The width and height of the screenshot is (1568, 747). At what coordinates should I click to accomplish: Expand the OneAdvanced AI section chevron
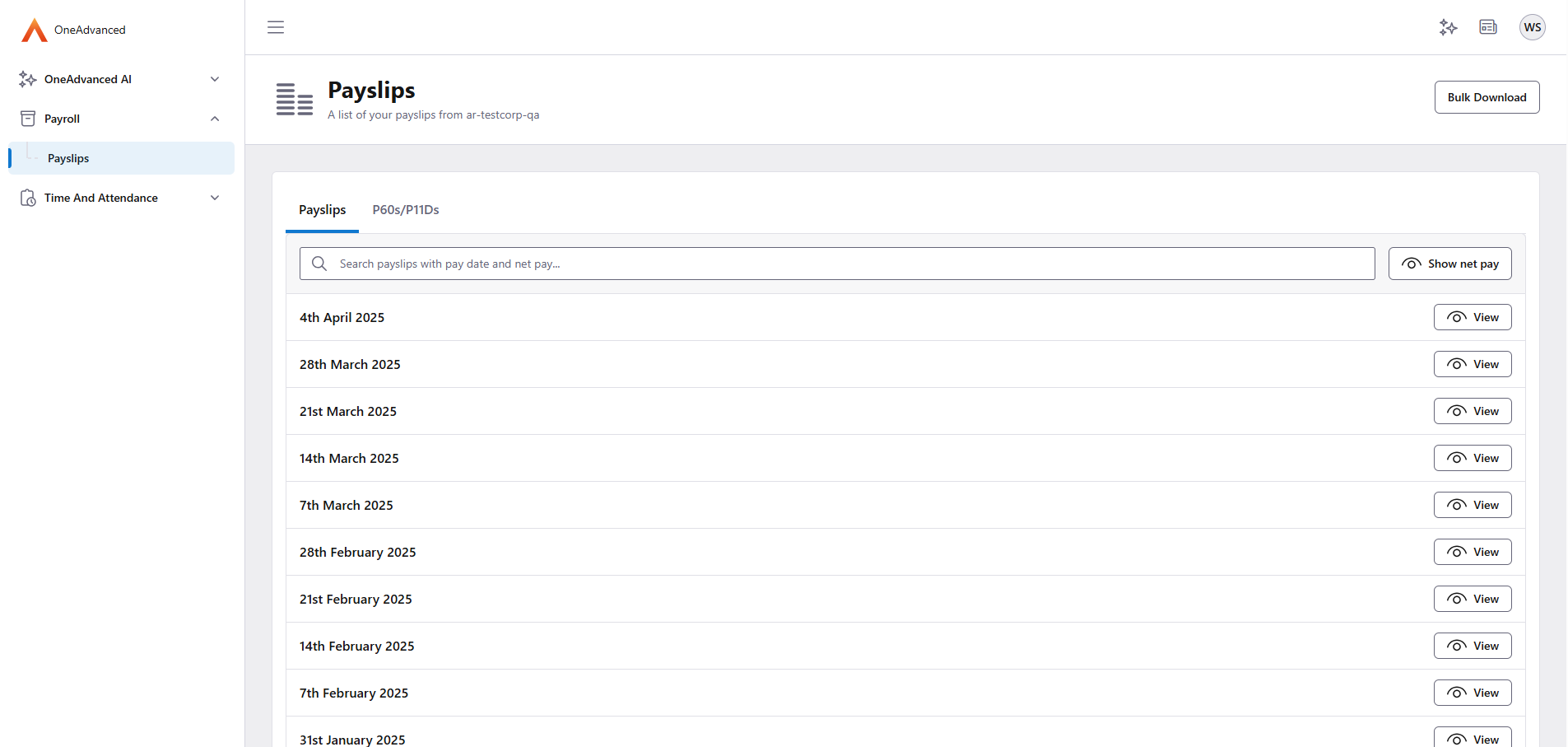click(215, 79)
